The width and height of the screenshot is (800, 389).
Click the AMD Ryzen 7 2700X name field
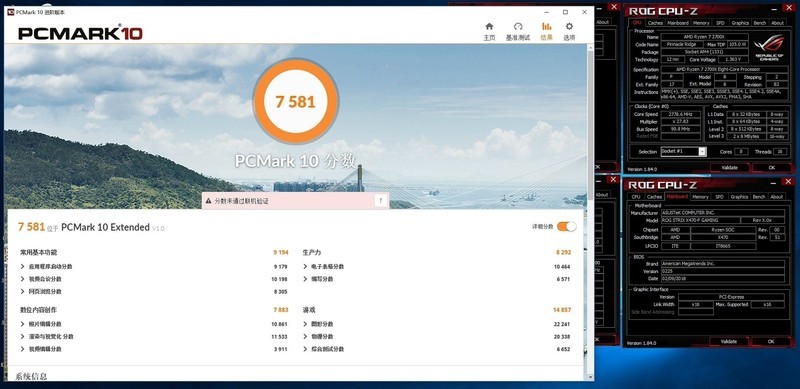tap(705, 37)
